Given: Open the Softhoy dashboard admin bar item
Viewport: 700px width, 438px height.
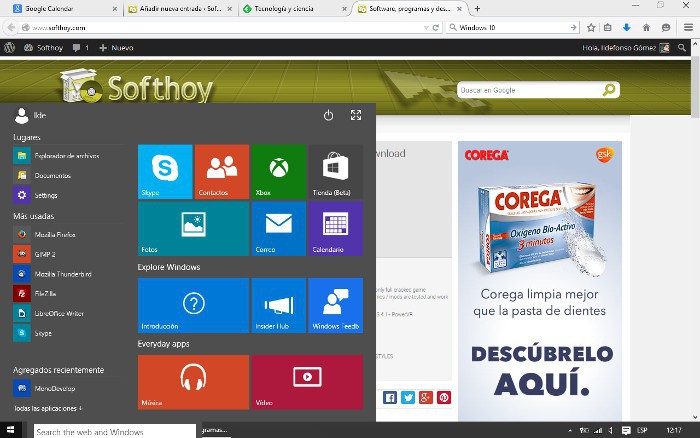Looking at the screenshot, I should click(43, 48).
